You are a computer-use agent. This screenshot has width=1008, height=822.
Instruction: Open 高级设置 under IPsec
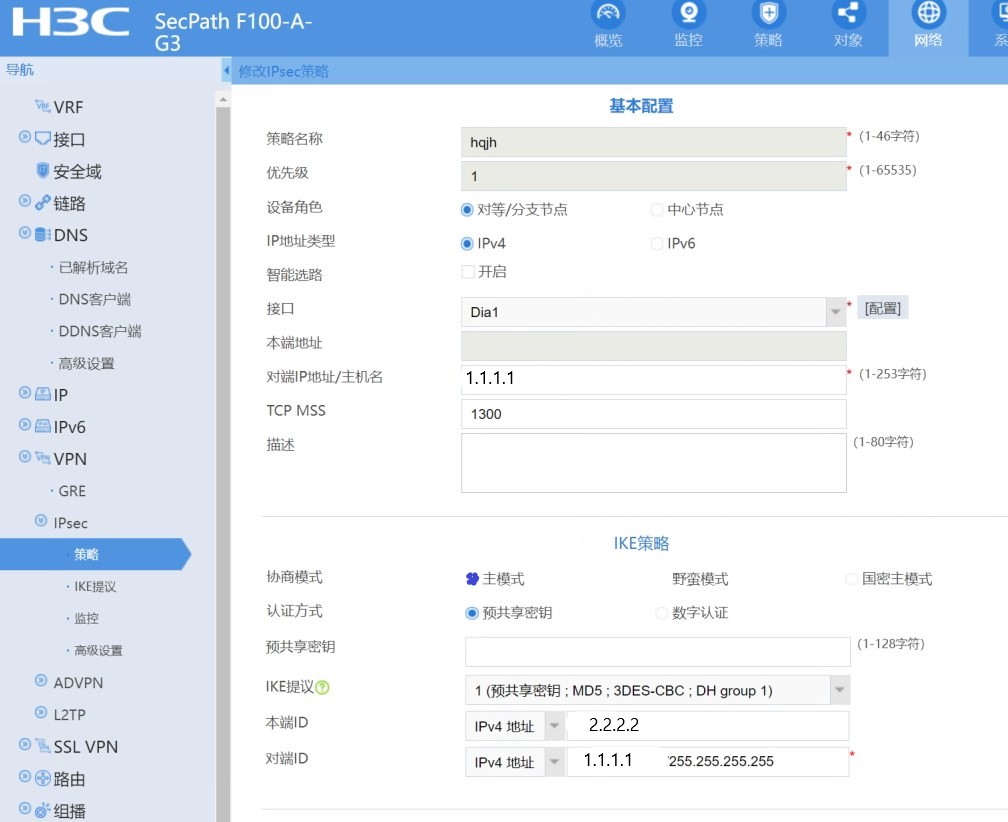click(98, 650)
